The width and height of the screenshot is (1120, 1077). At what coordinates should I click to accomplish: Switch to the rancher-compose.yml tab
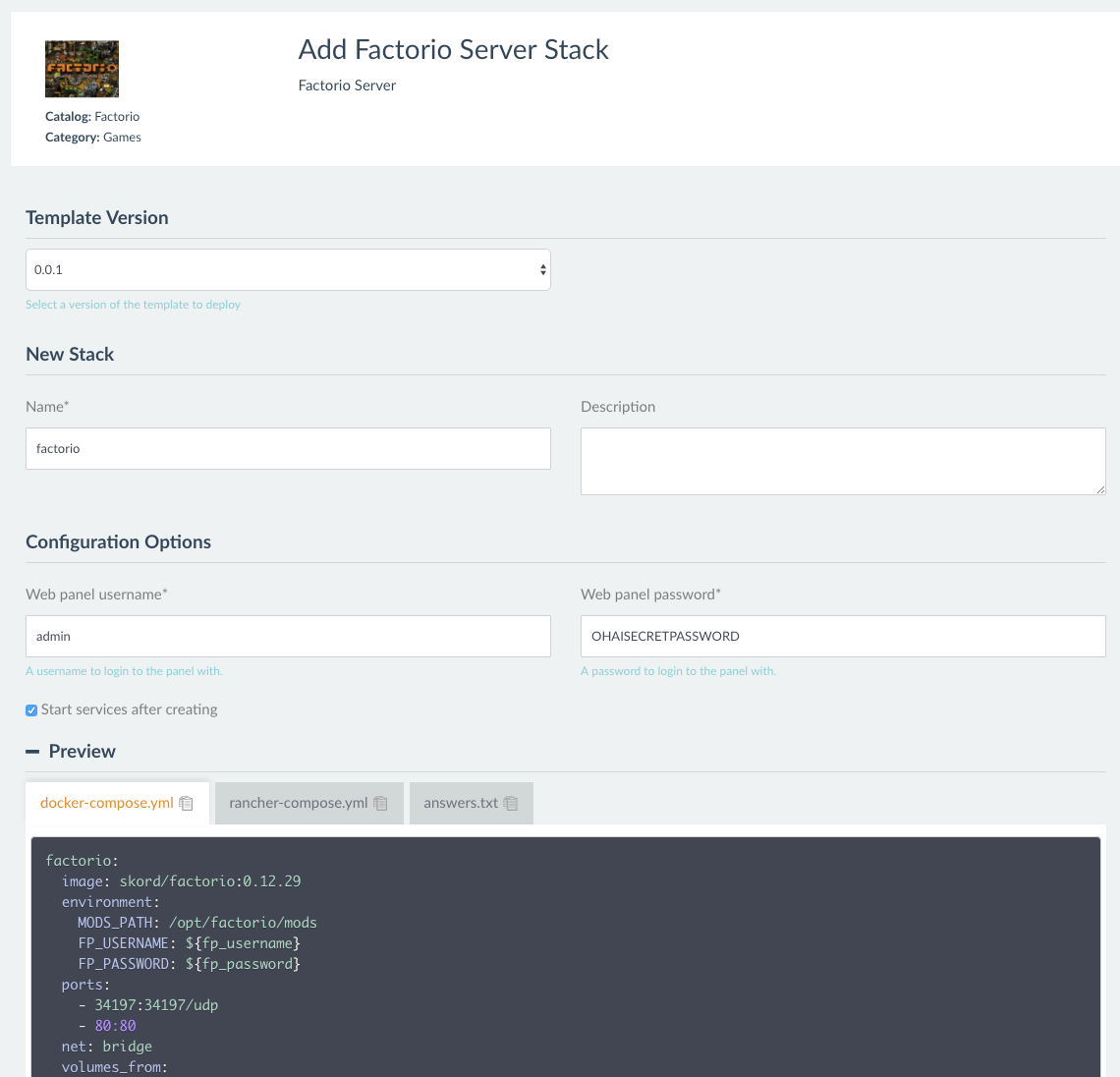(298, 803)
